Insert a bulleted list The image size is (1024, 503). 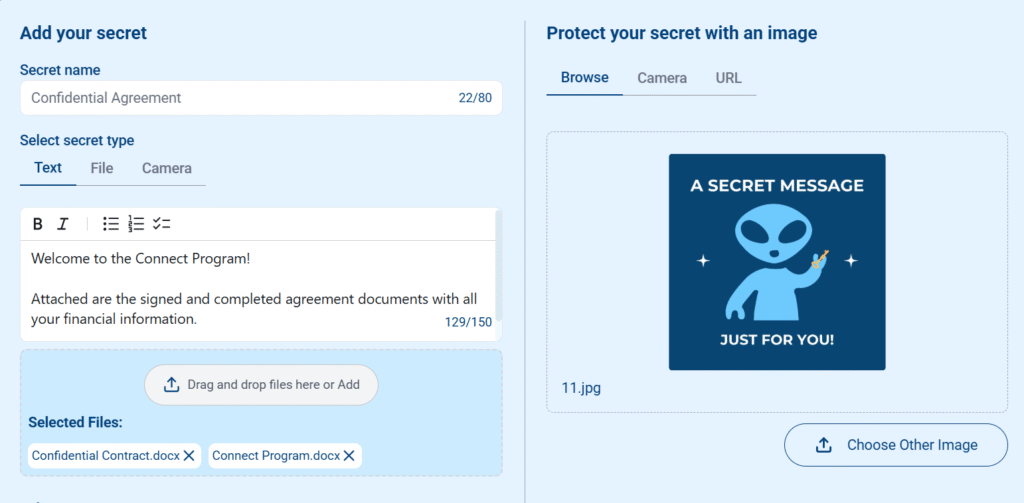tap(111, 224)
